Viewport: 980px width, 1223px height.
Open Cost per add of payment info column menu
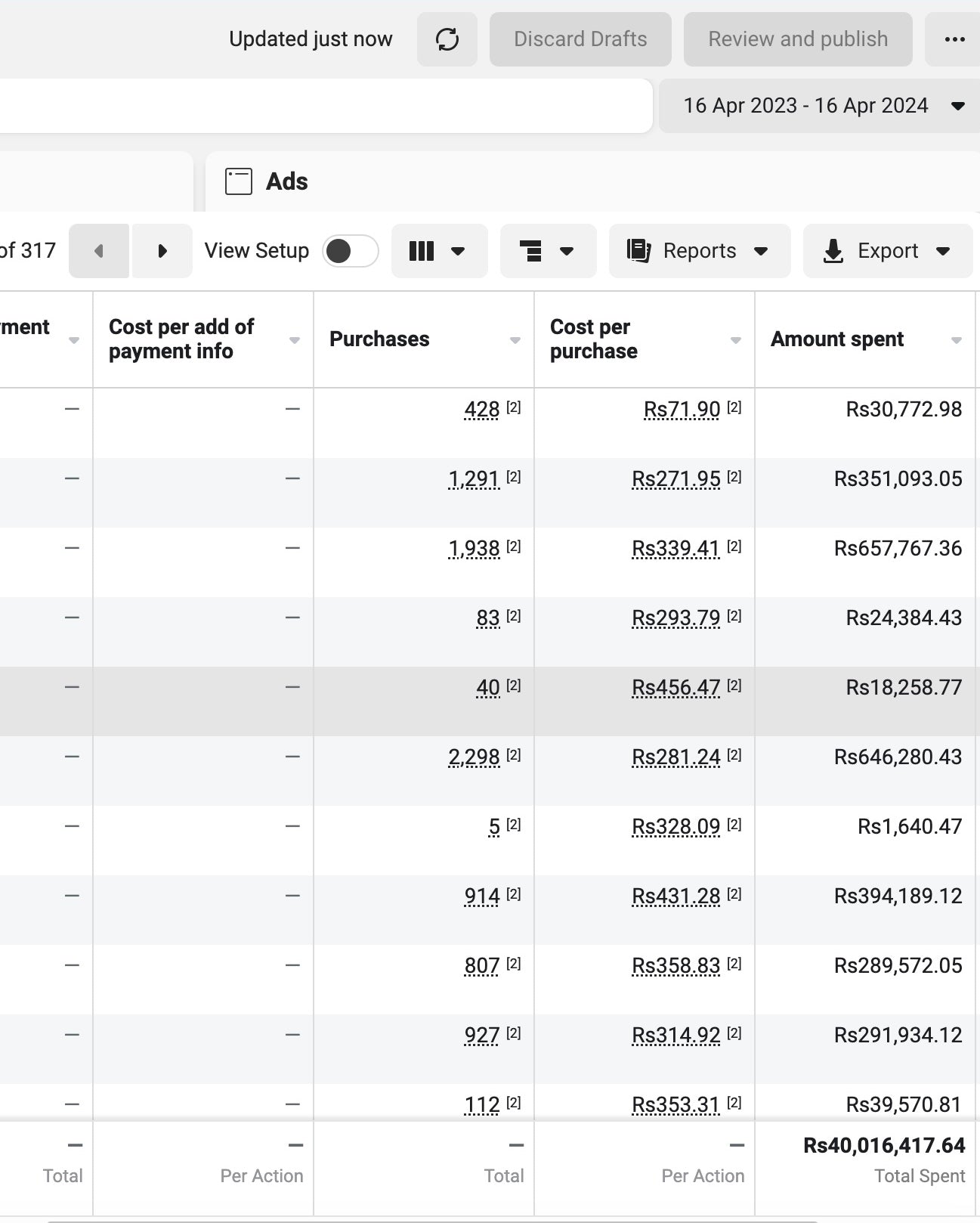point(295,340)
